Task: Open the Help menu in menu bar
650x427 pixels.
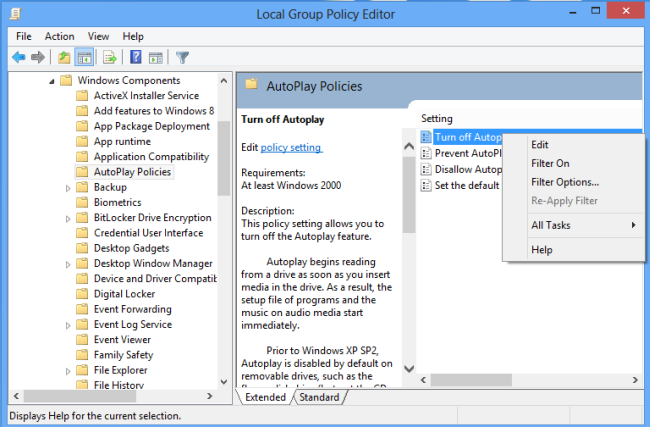Action: click(133, 36)
